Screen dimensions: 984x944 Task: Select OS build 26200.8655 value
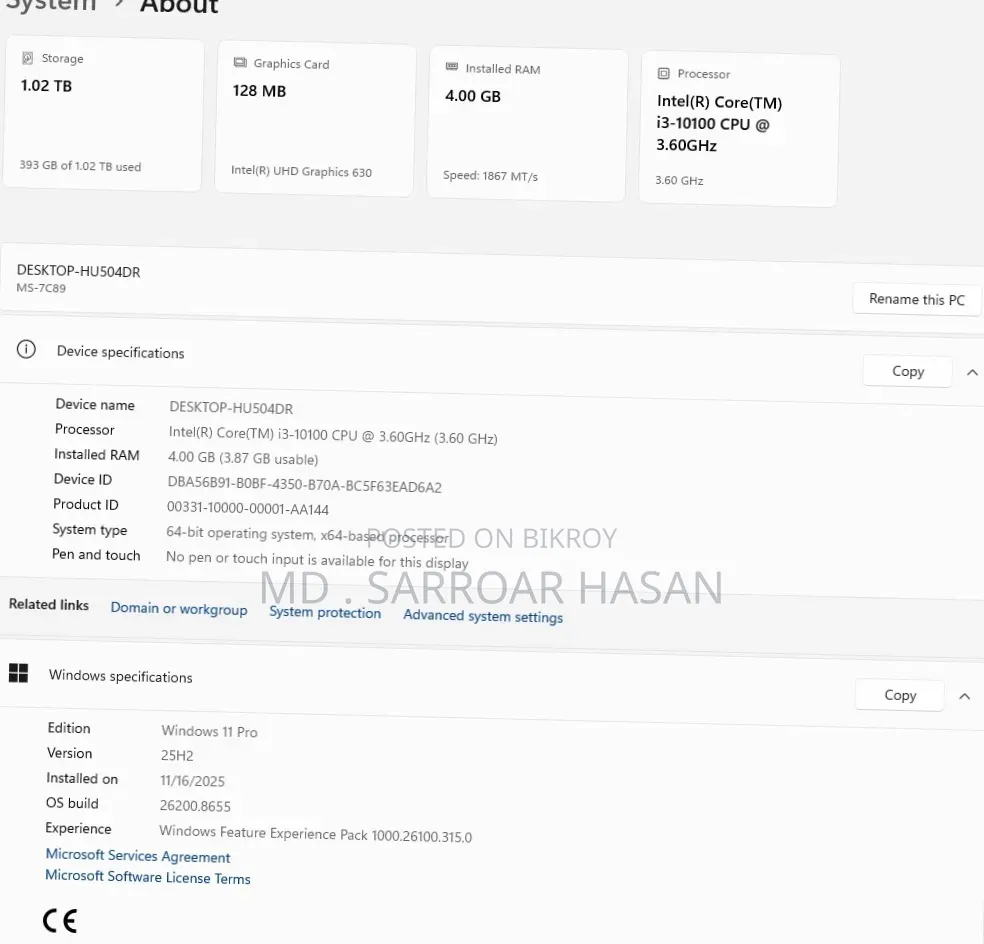click(x=195, y=805)
